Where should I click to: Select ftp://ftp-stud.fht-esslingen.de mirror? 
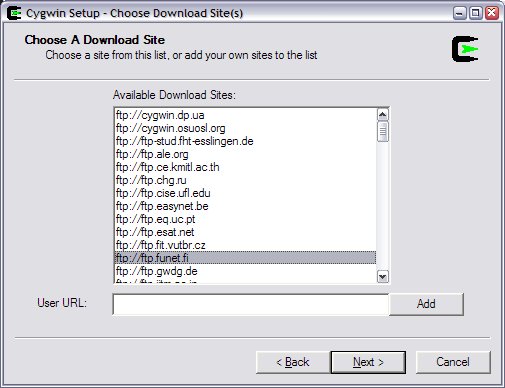245,141
